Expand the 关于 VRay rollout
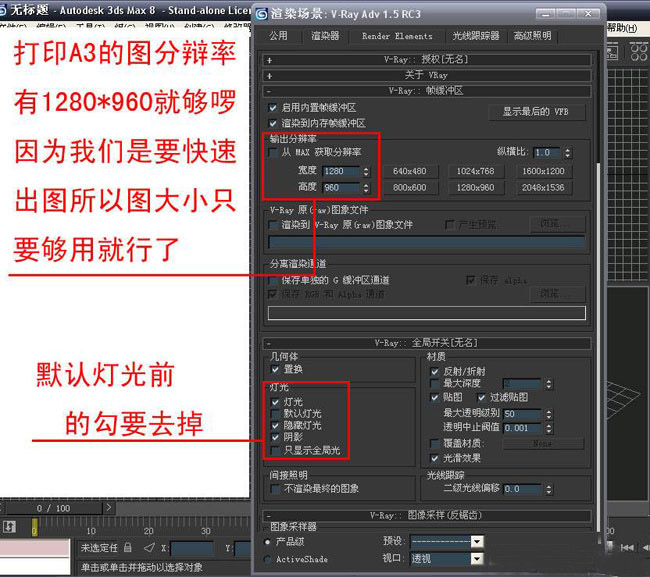650x577 pixels. [427, 75]
